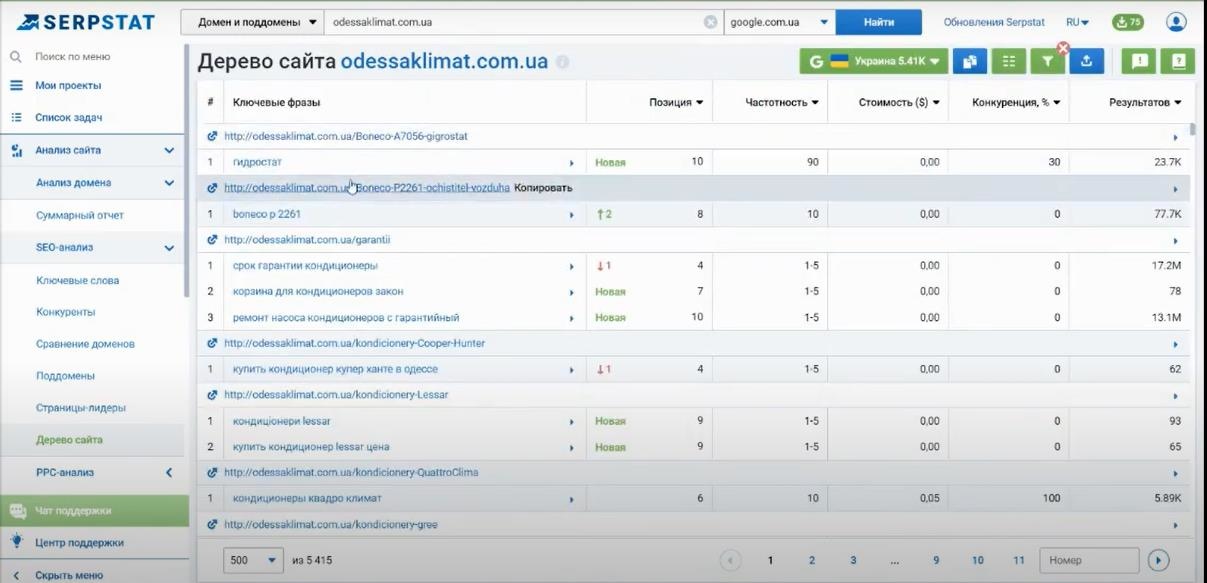Go to the previous page arrow
The width and height of the screenshot is (1207, 583).
(x=731, y=561)
